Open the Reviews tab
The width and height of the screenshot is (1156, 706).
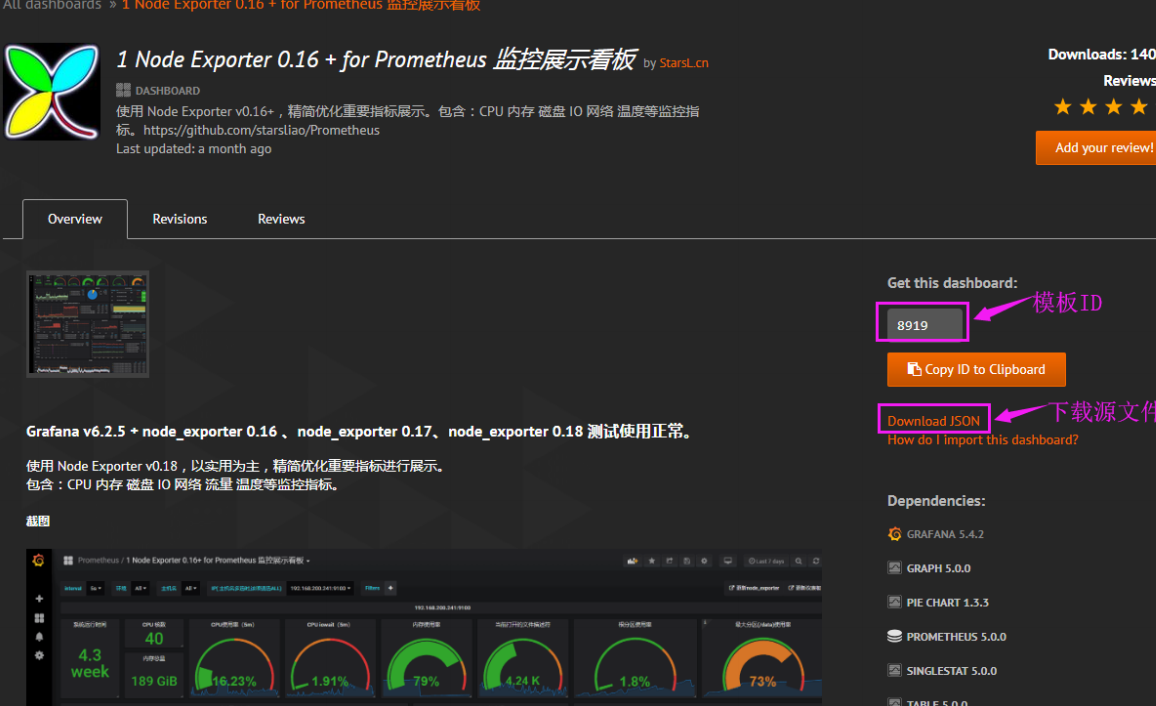tap(280, 218)
